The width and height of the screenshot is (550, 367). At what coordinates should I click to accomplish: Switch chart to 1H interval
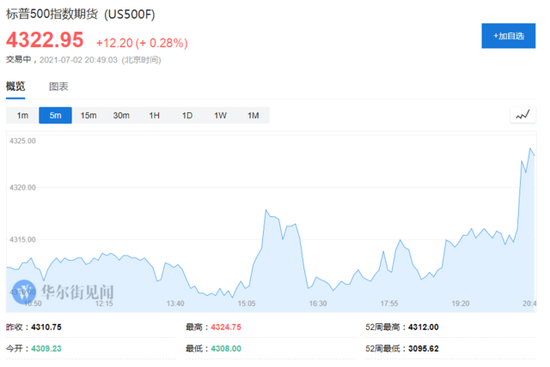click(x=154, y=115)
